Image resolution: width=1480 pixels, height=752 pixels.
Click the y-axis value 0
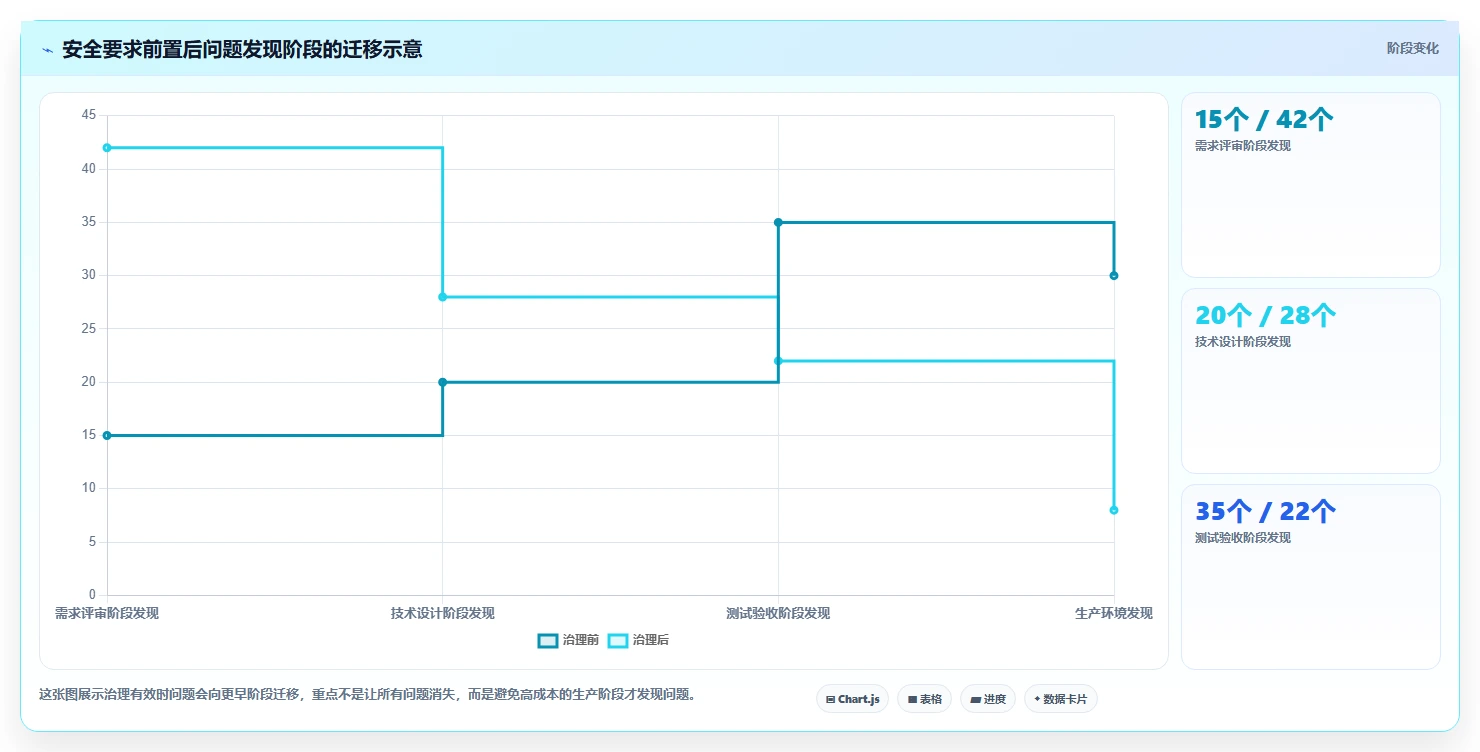point(92,595)
